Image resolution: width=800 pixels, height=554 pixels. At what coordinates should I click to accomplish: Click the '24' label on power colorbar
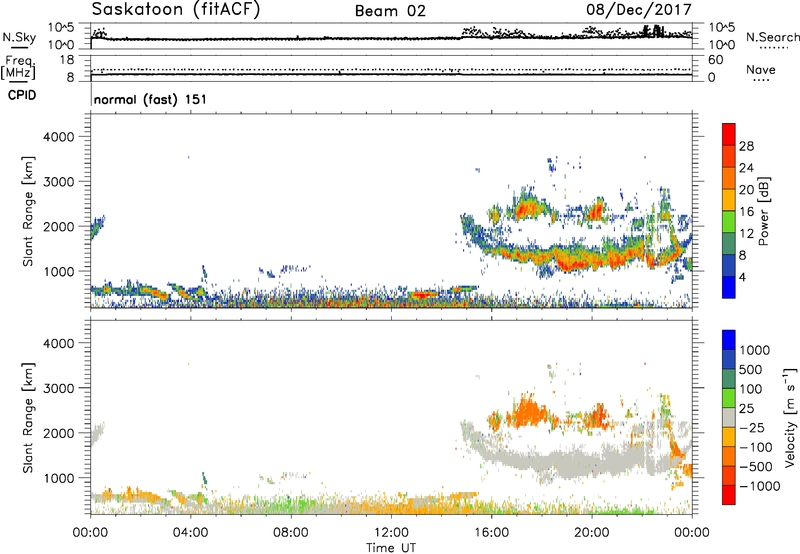click(x=746, y=168)
